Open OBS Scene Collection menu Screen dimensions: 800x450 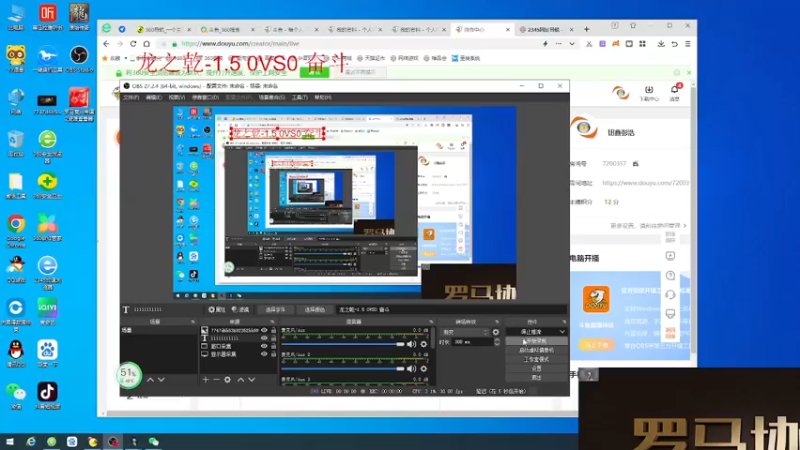click(x=271, y=97)
